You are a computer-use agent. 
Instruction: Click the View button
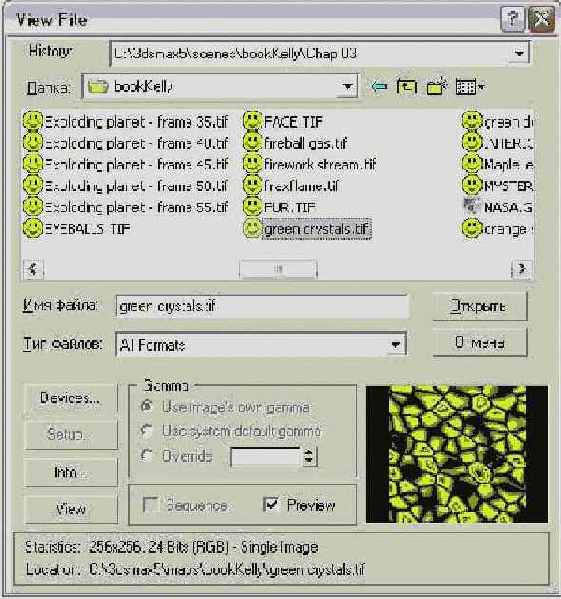point(70,509)
